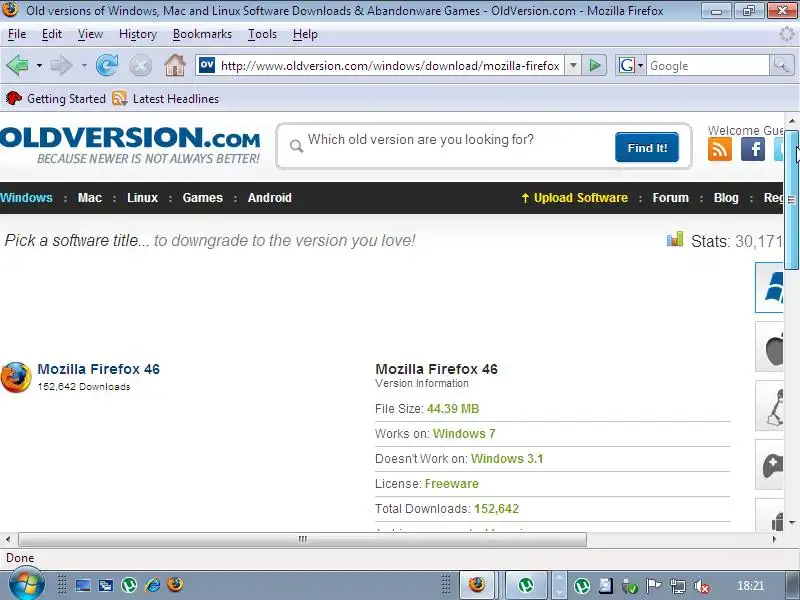The height and width of the screenshot is (600, 800).
Task: Click Show Desktop in quick launch
Action: point(83,585)
